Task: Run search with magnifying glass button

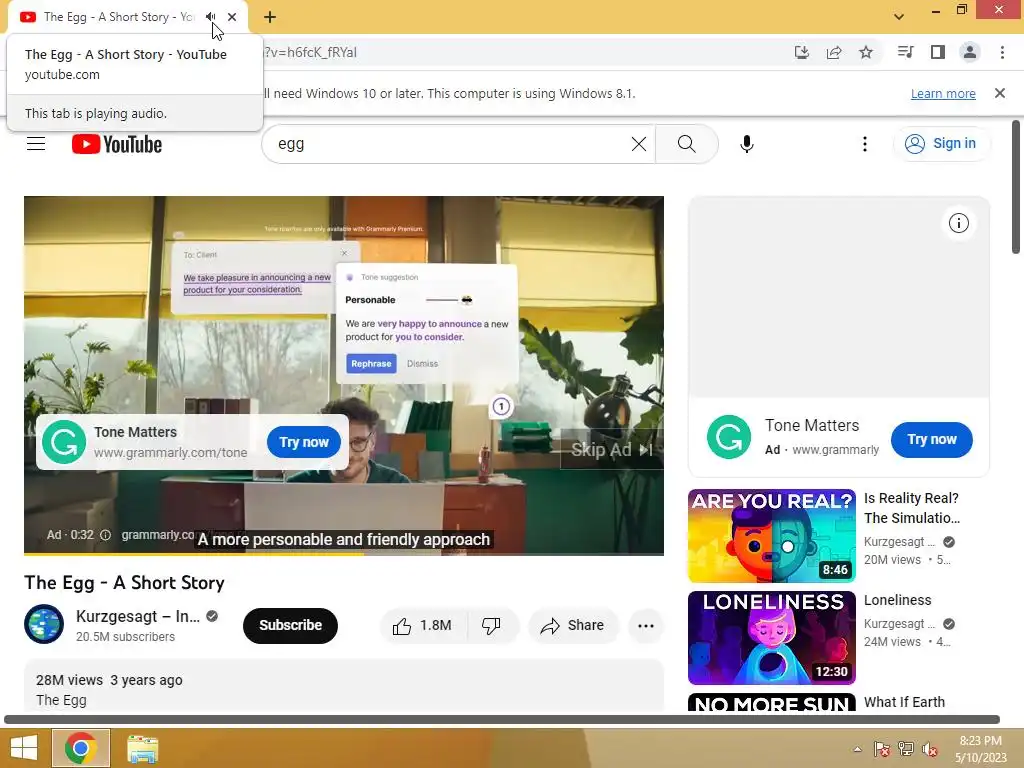Action: (686, 144)
